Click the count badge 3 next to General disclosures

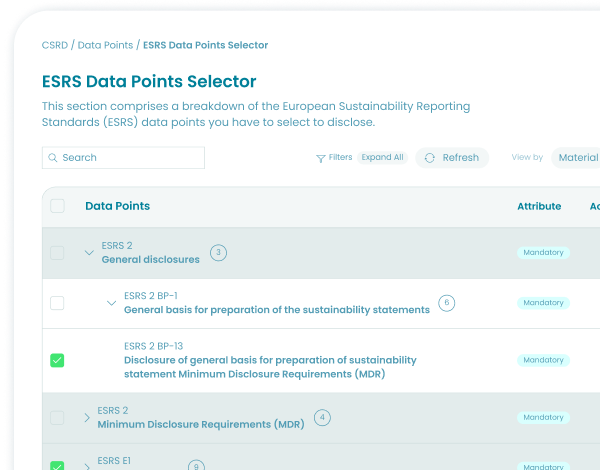[x=218, y=253]
